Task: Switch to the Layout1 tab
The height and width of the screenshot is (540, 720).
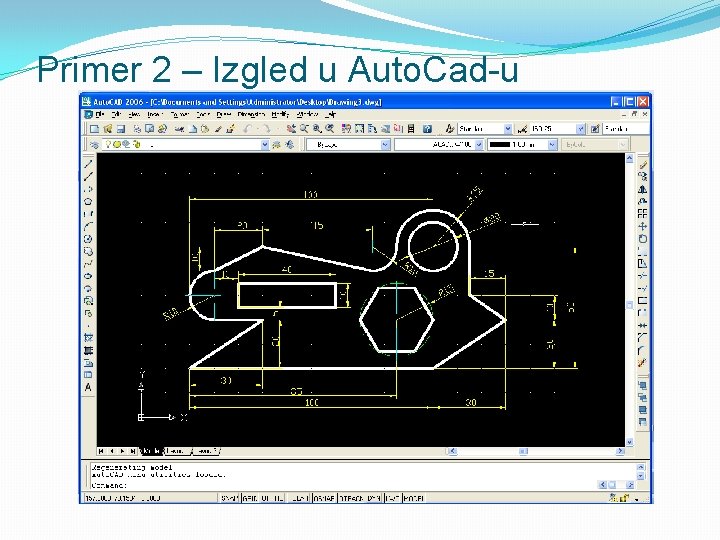Action: coord(177,451)
